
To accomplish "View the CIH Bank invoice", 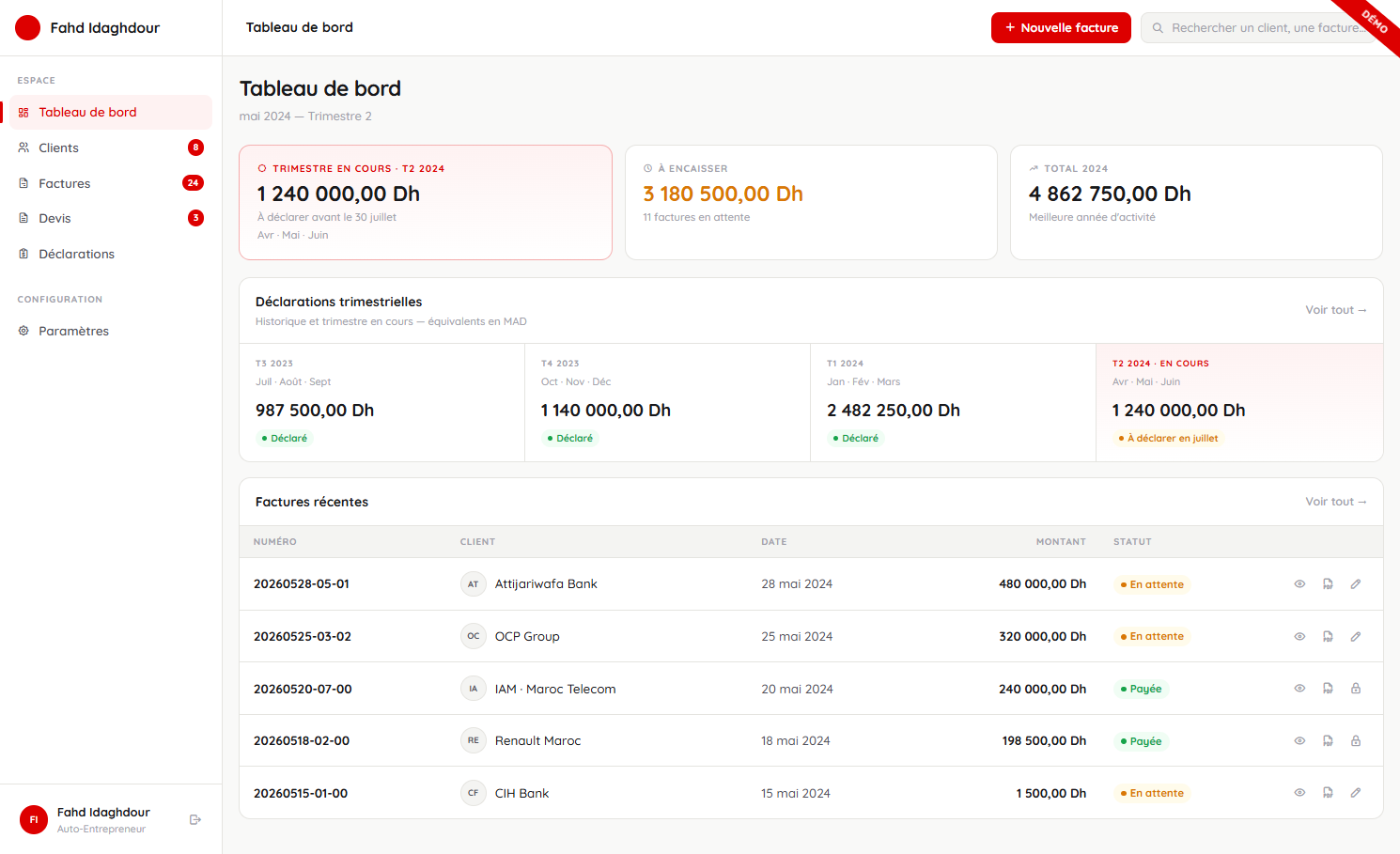I will coord(1299,793).
